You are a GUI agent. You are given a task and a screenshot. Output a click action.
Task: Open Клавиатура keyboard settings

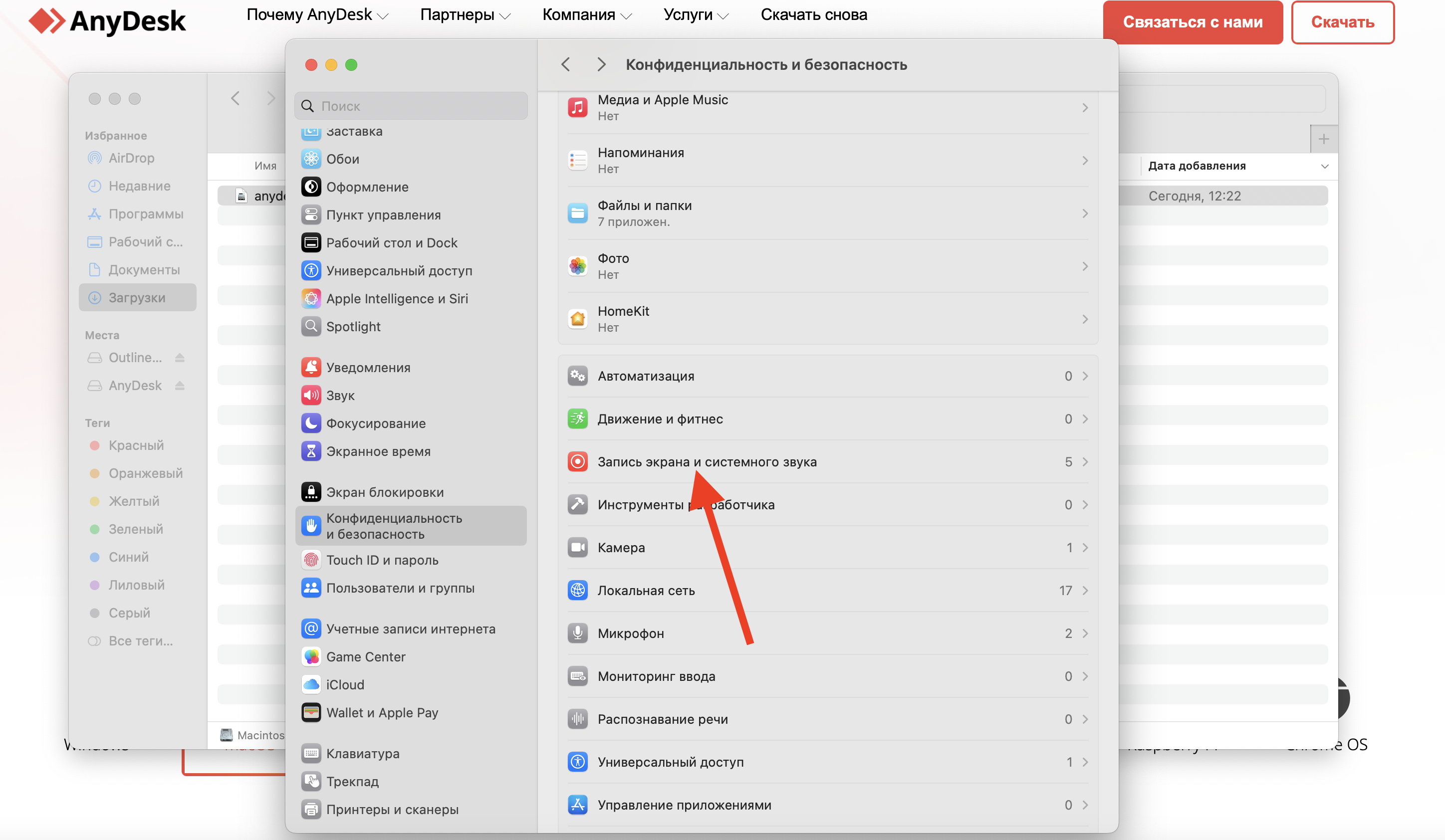(x=411, y=754)
